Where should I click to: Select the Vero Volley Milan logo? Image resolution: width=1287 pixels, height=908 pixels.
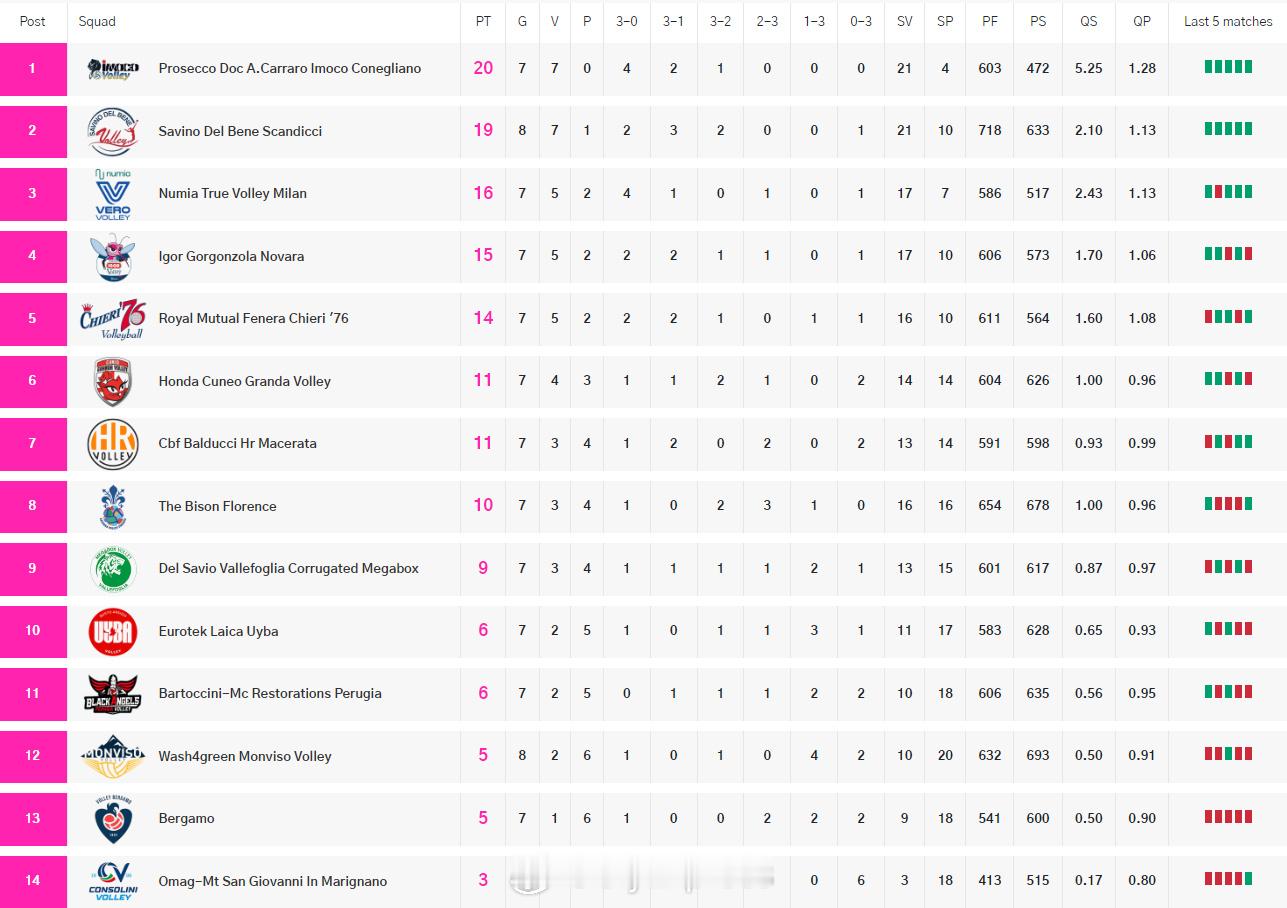(113, 194)
